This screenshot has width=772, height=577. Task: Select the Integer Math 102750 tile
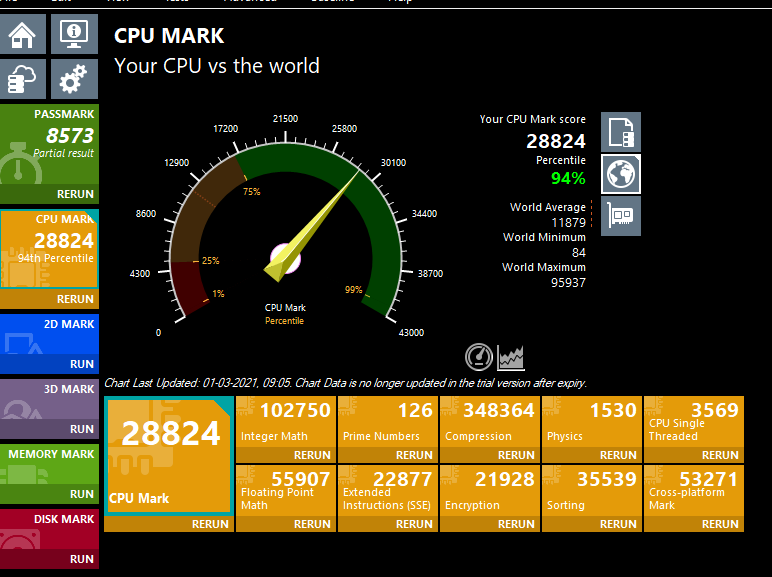point(286,422)
